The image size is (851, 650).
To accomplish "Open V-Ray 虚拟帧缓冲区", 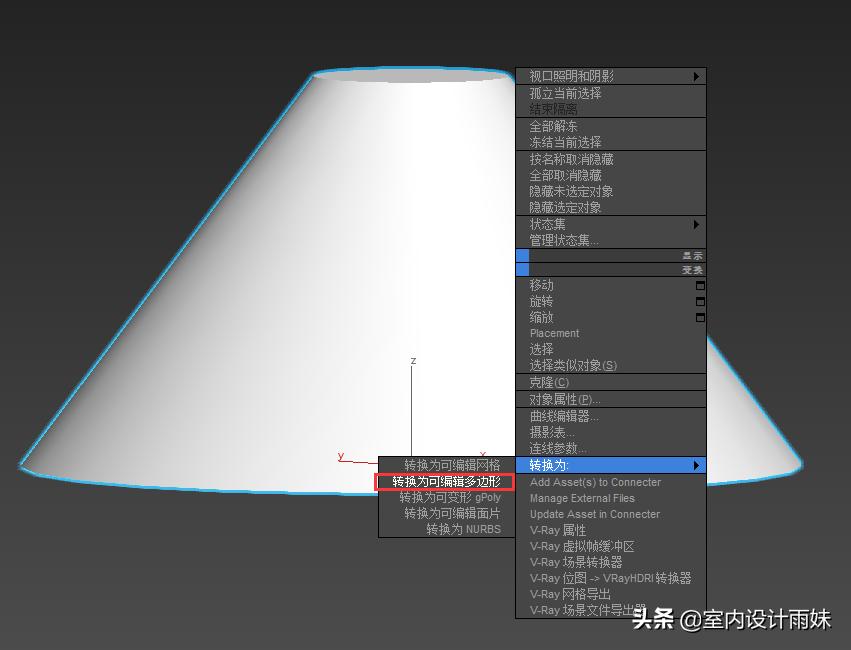I will [582, 546].
